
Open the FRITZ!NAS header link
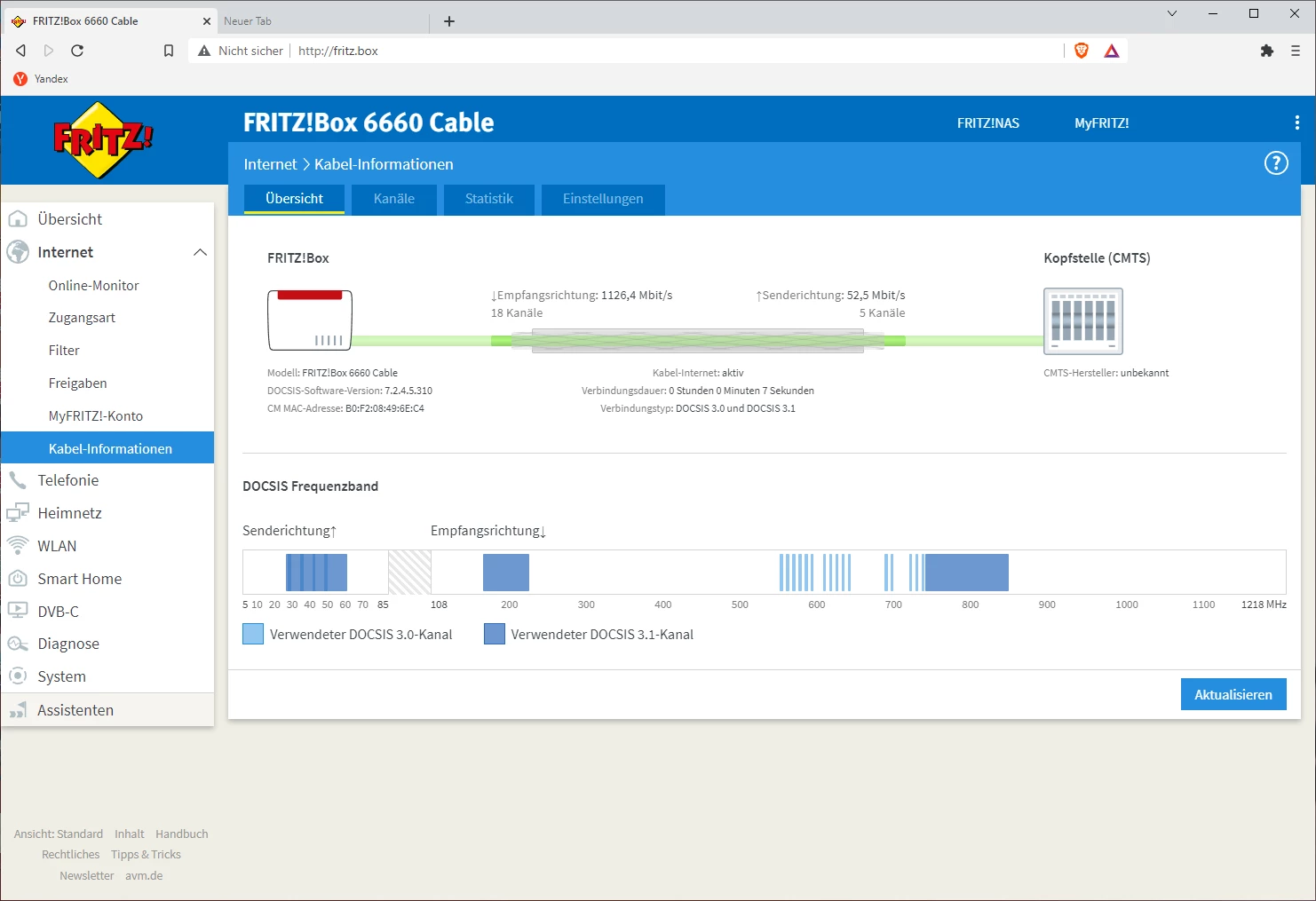[x=988, y=123]
